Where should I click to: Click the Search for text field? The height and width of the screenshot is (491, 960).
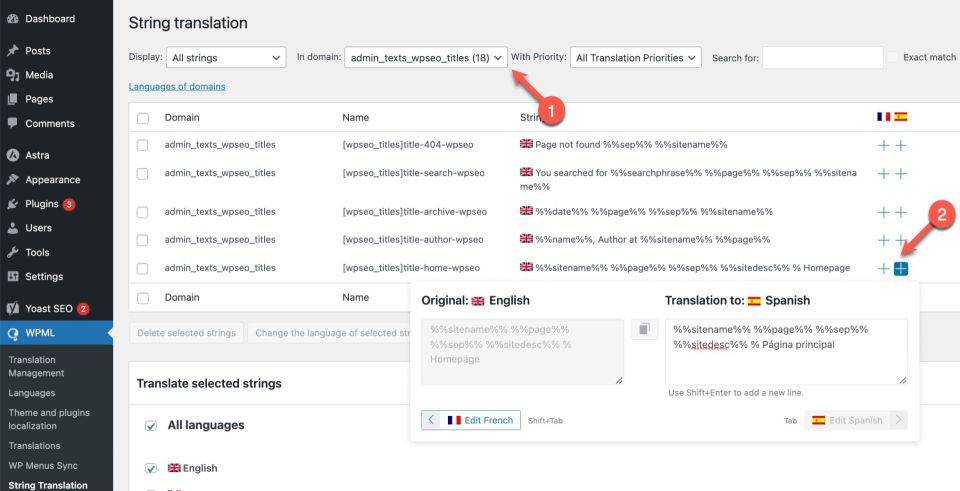pos(822,58)
